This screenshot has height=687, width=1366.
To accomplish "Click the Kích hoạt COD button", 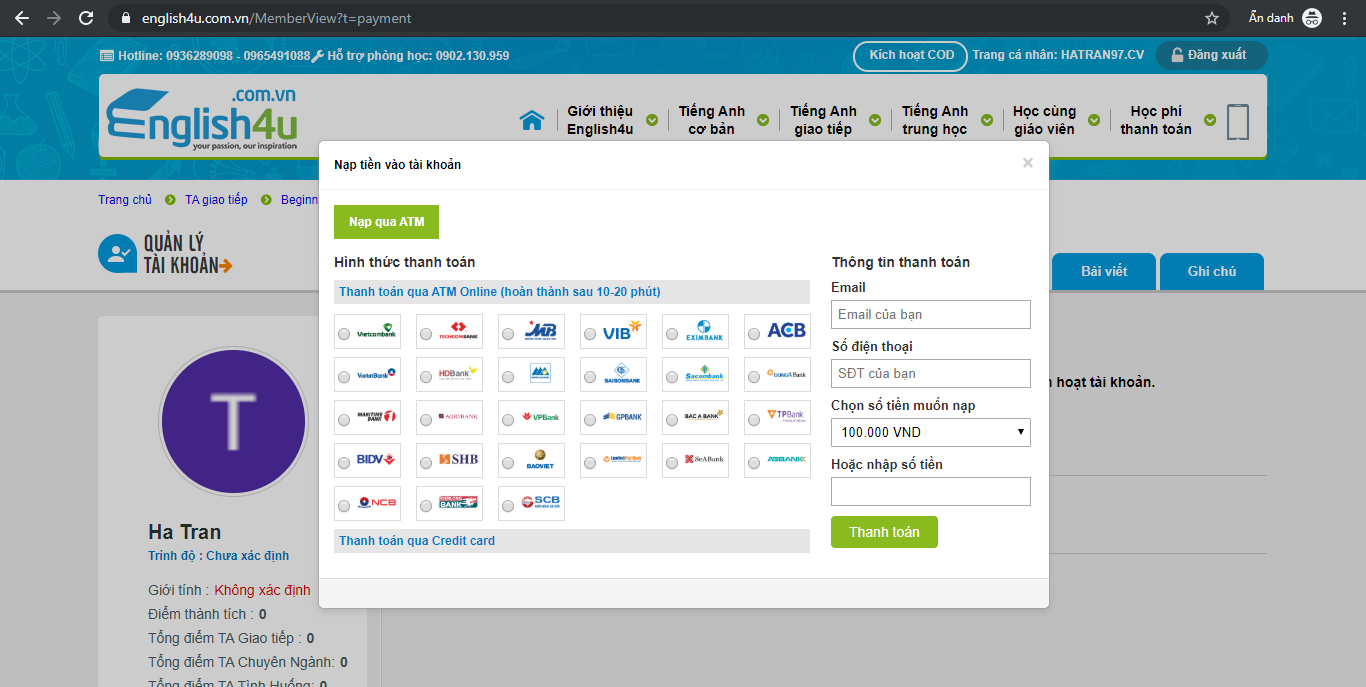I will pos(911,56).
